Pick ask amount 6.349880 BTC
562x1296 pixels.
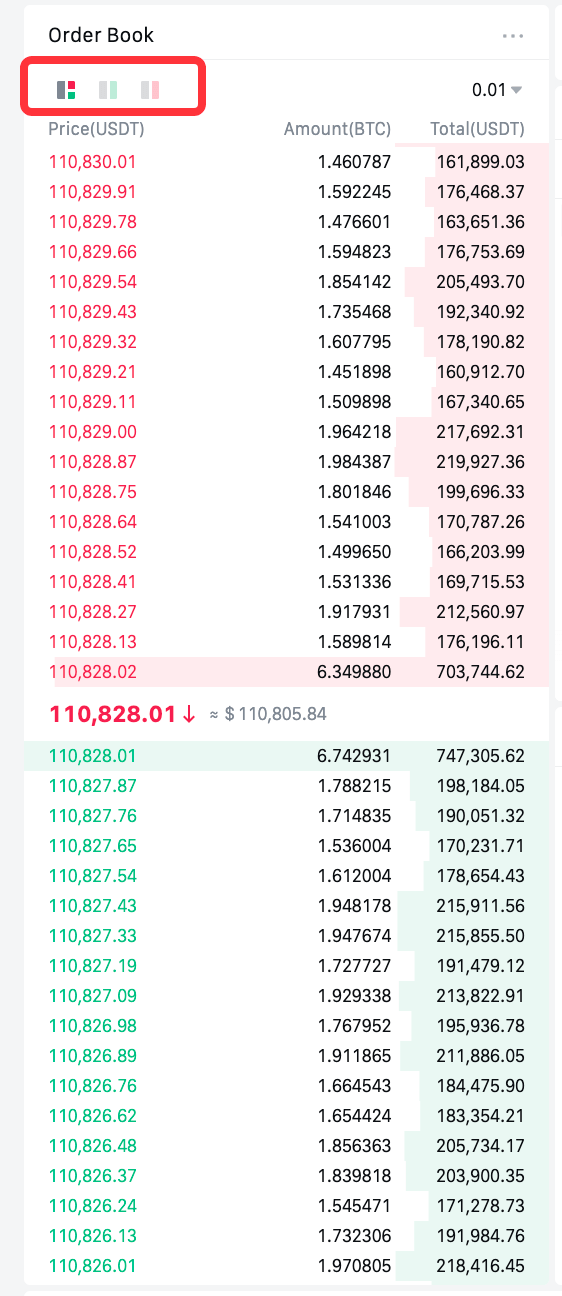click(354, 672)
